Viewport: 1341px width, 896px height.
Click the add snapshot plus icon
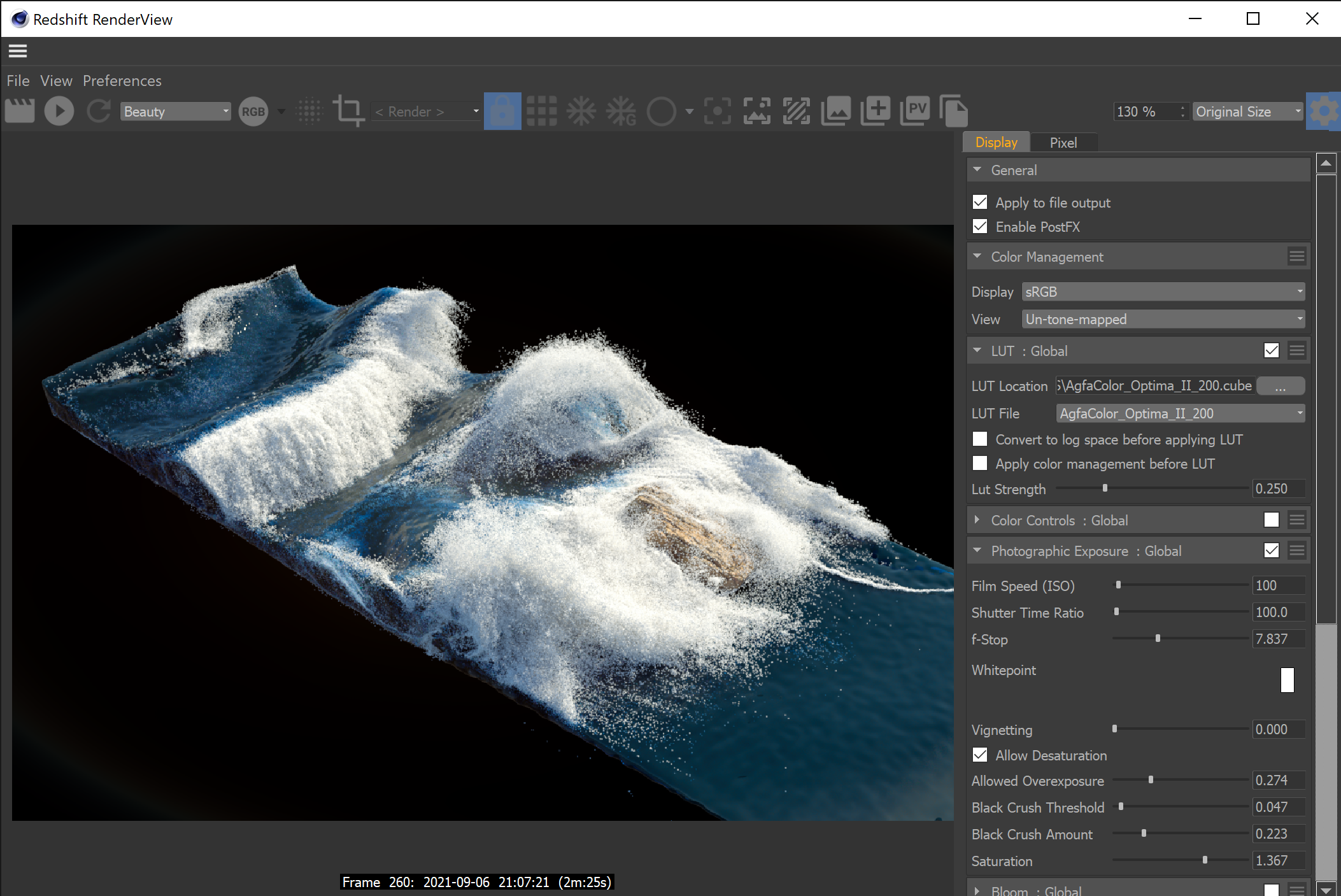pos(876,111)
